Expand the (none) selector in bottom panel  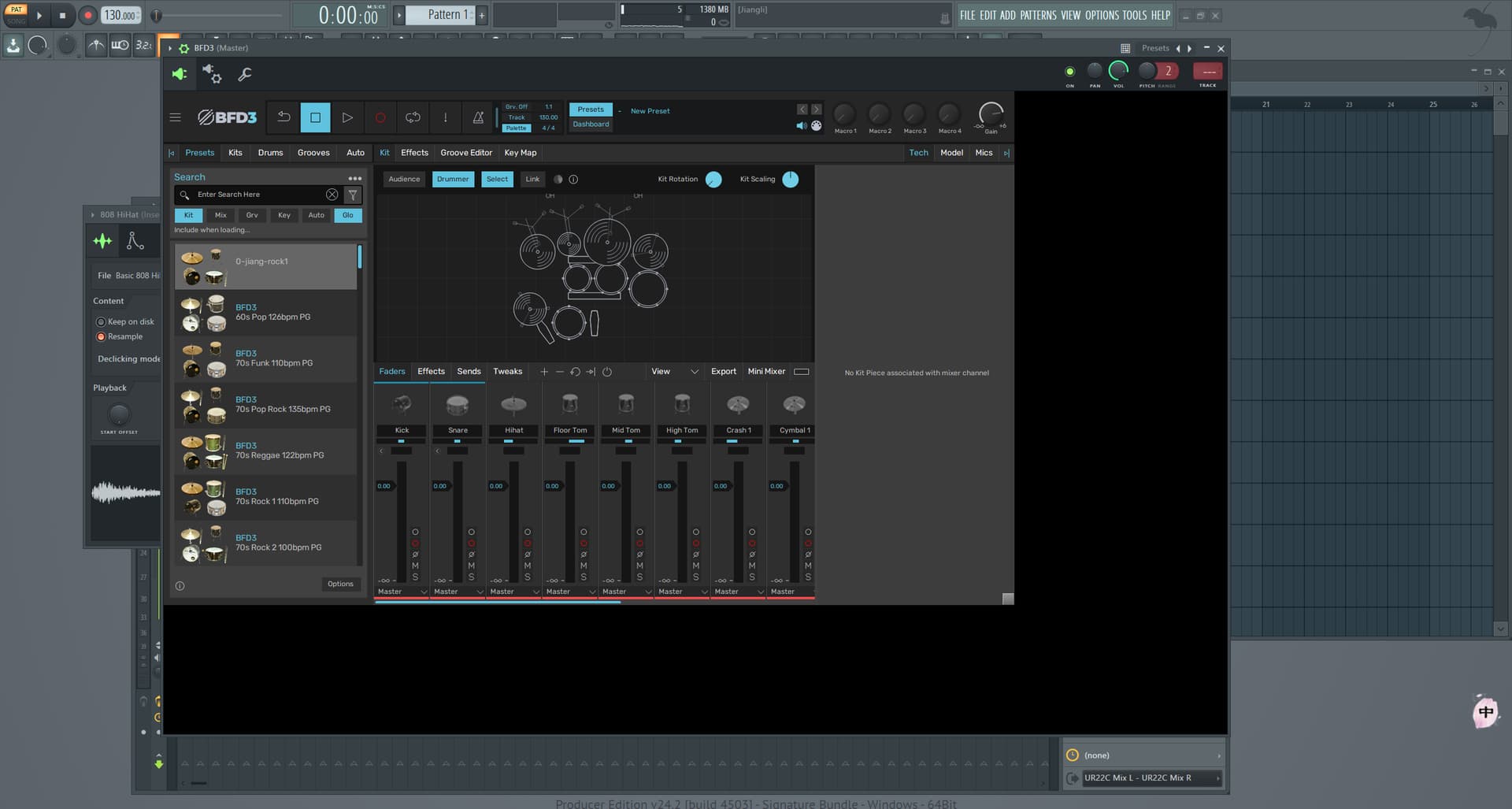pos(1144,755)
